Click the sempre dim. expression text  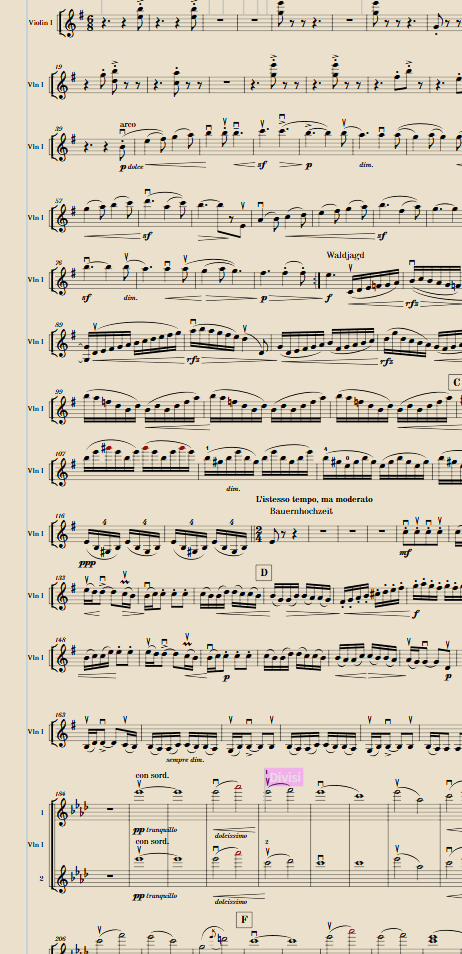[x=183, y=760]
